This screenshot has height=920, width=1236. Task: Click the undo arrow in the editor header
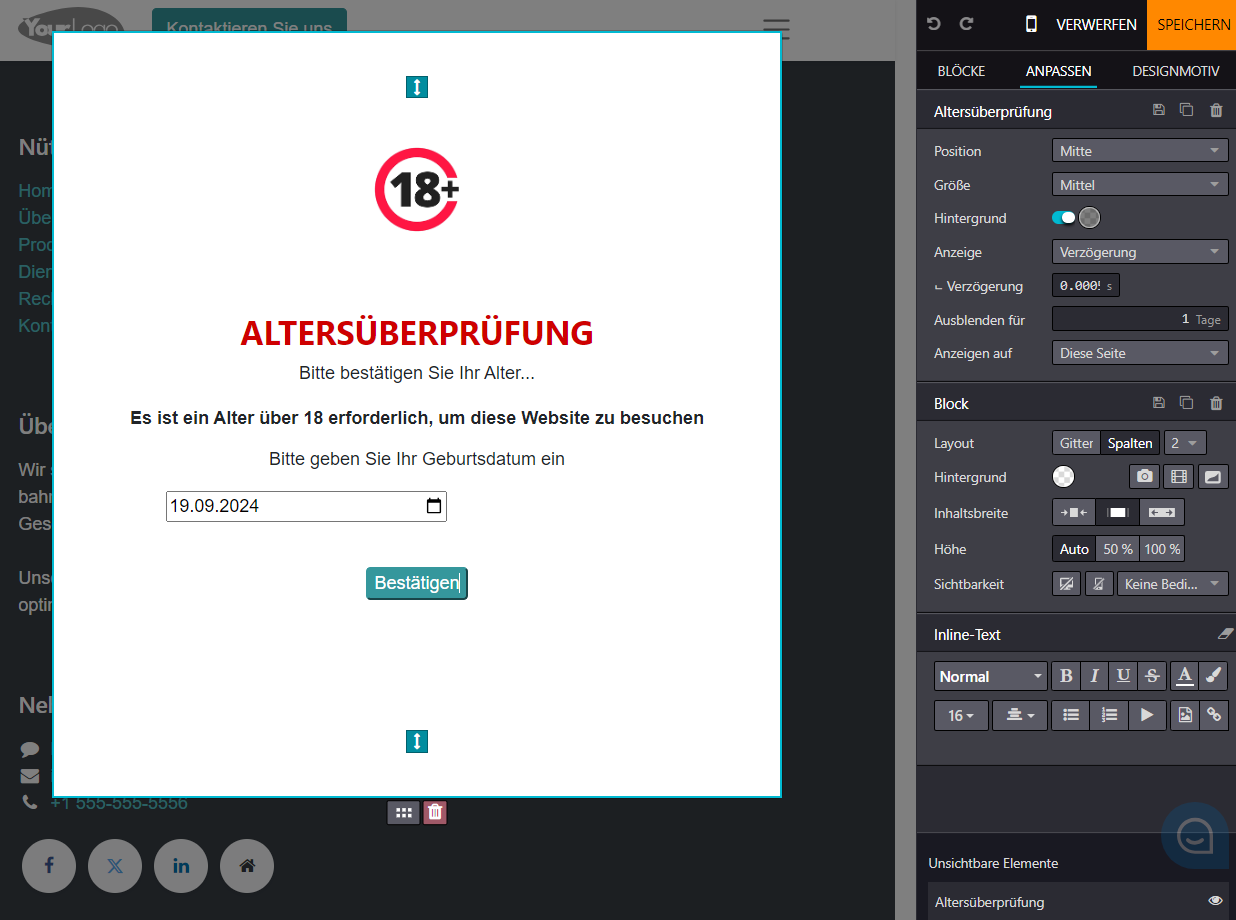(933, 24)
